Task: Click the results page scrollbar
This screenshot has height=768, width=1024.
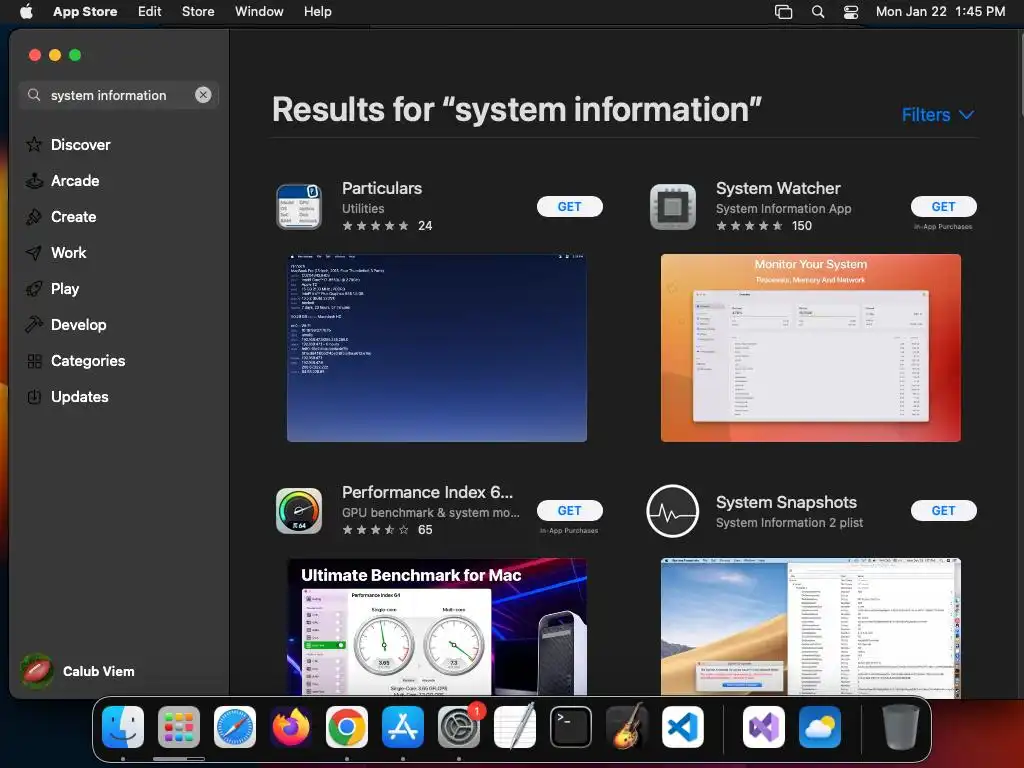Action: point(1021,75)
